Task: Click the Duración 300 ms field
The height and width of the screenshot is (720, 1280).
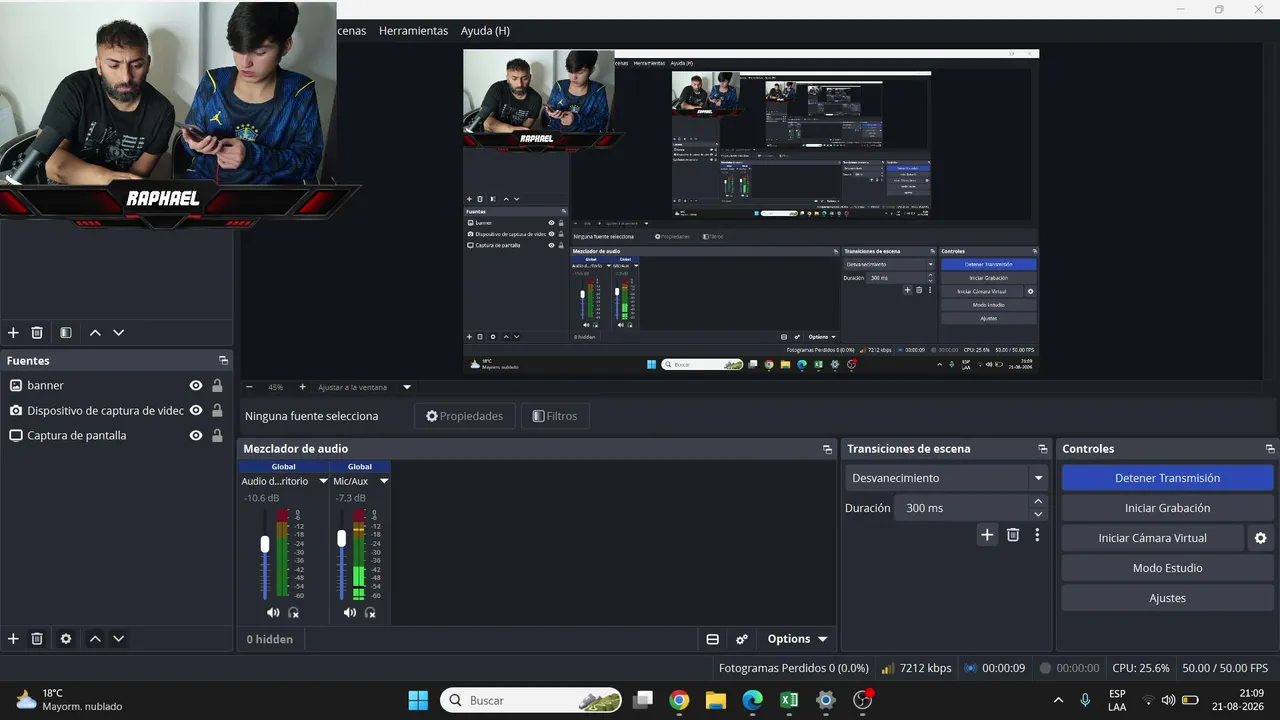Action: click(962, 508)
